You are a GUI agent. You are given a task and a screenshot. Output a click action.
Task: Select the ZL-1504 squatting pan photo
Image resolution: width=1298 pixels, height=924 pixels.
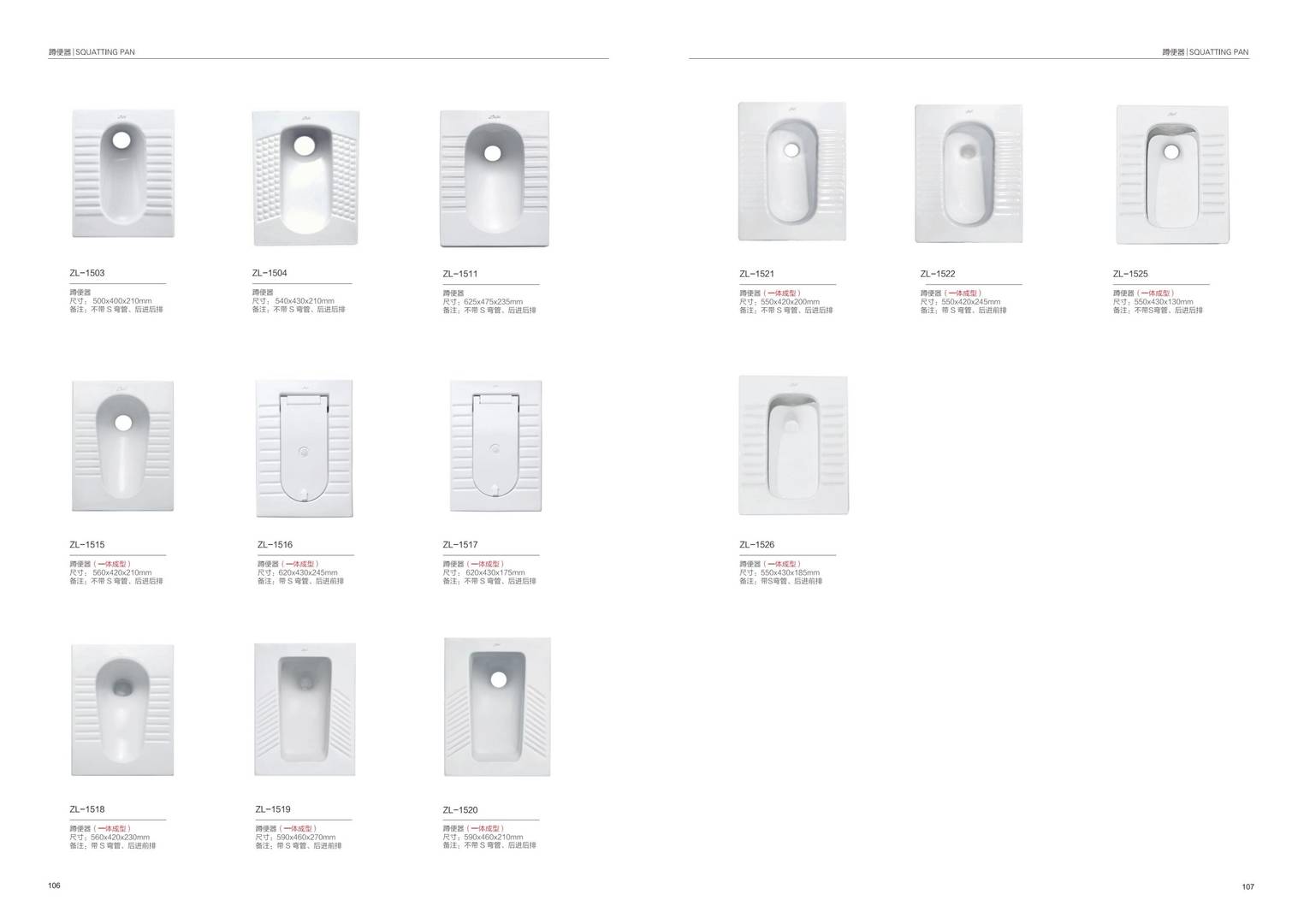tap(305, 177)
